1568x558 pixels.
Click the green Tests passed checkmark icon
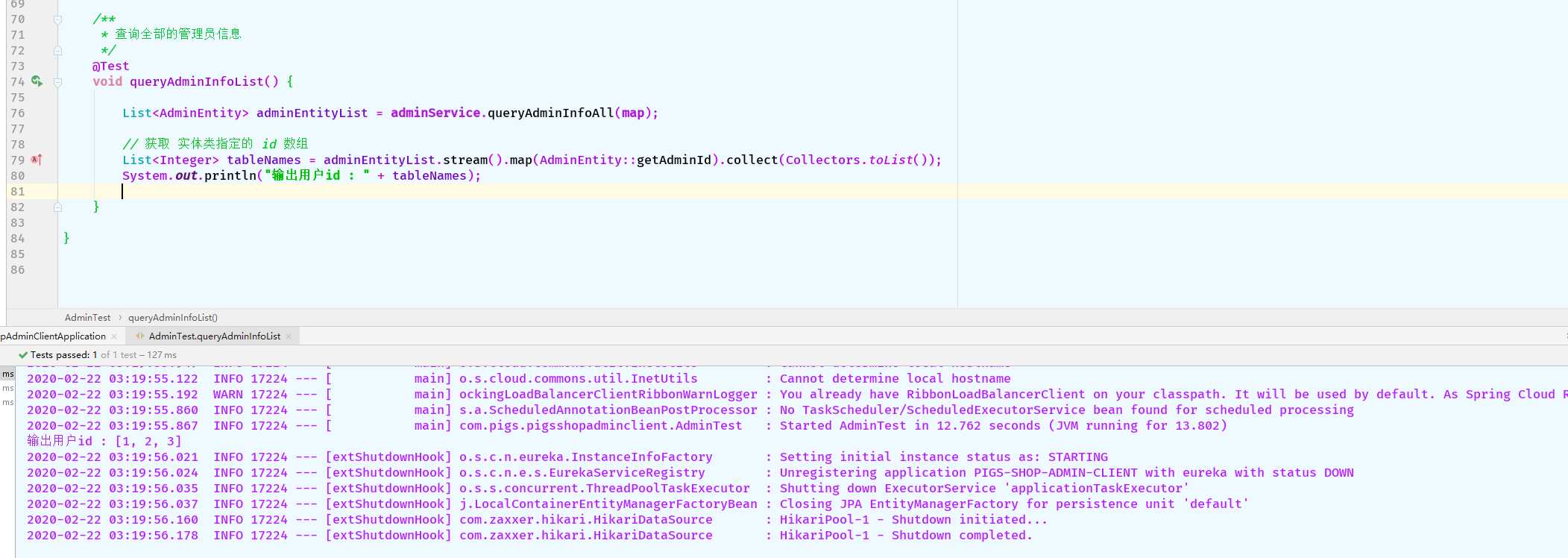pyautogui.click(x=23, y=355)
